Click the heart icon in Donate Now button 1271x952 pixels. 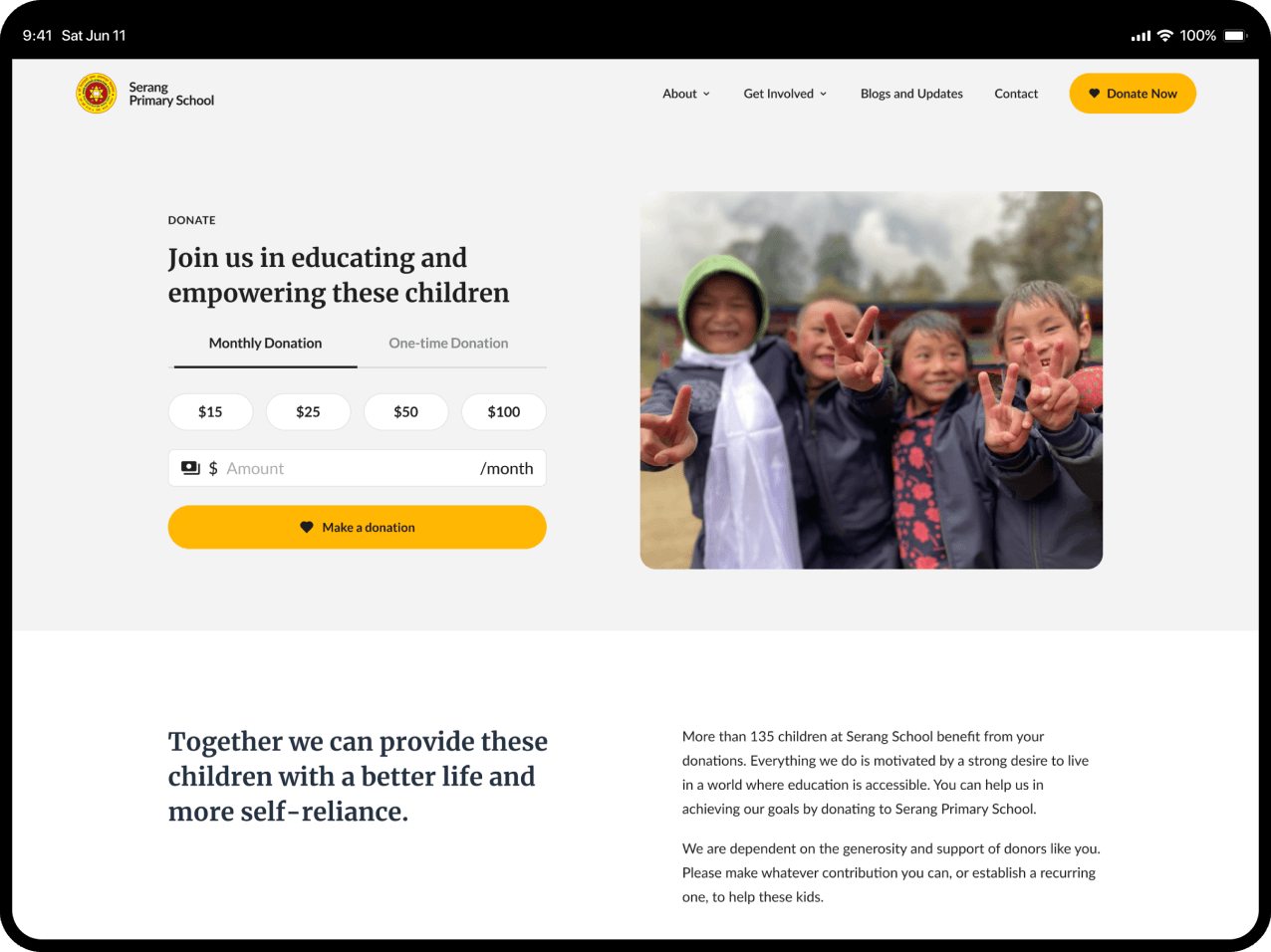(1094, 94)
